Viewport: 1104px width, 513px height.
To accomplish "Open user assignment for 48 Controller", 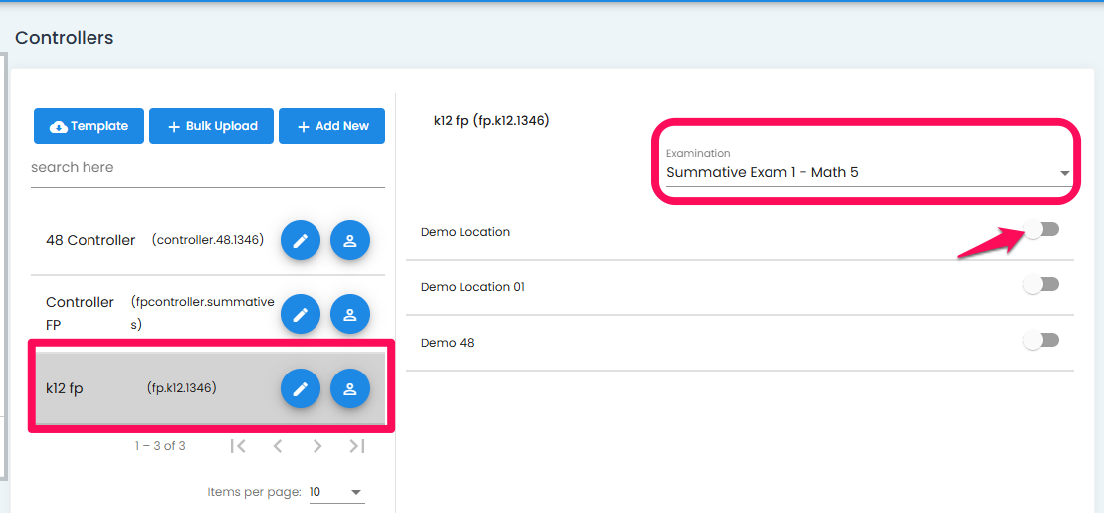I will (350, 241).
